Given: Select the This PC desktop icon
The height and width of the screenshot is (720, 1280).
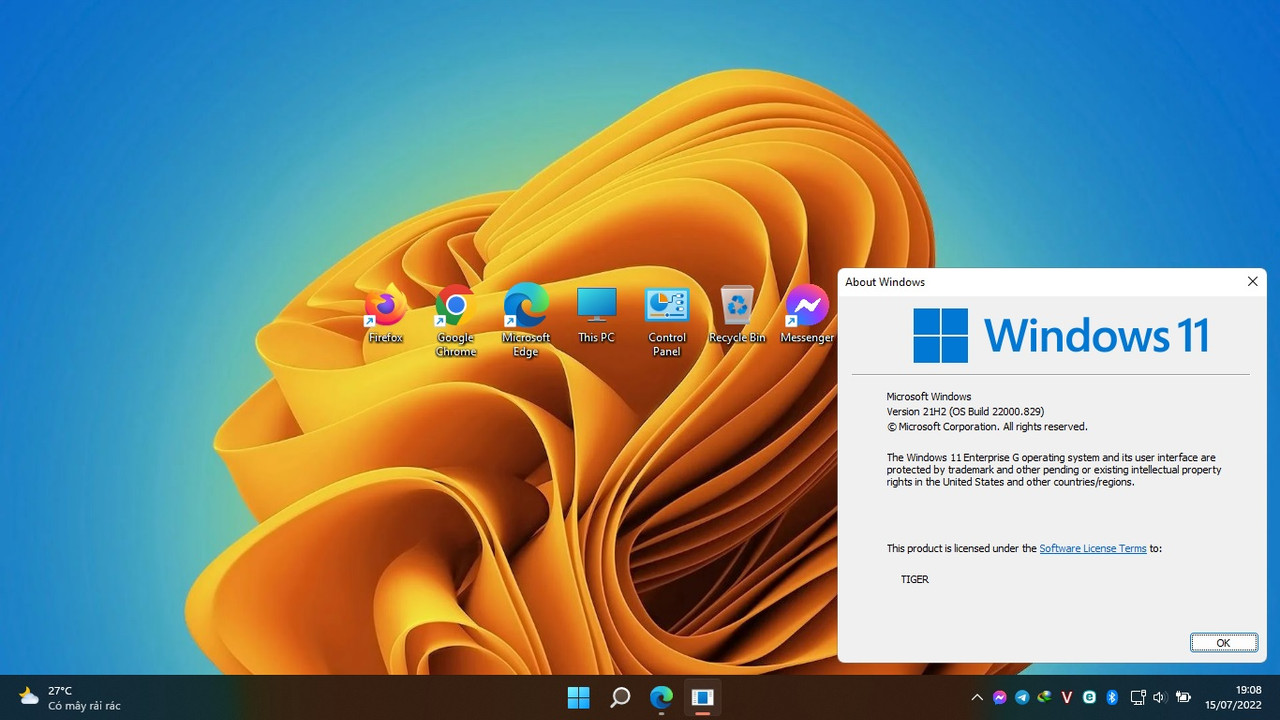Looking at the screenshot, I should 596,314.
